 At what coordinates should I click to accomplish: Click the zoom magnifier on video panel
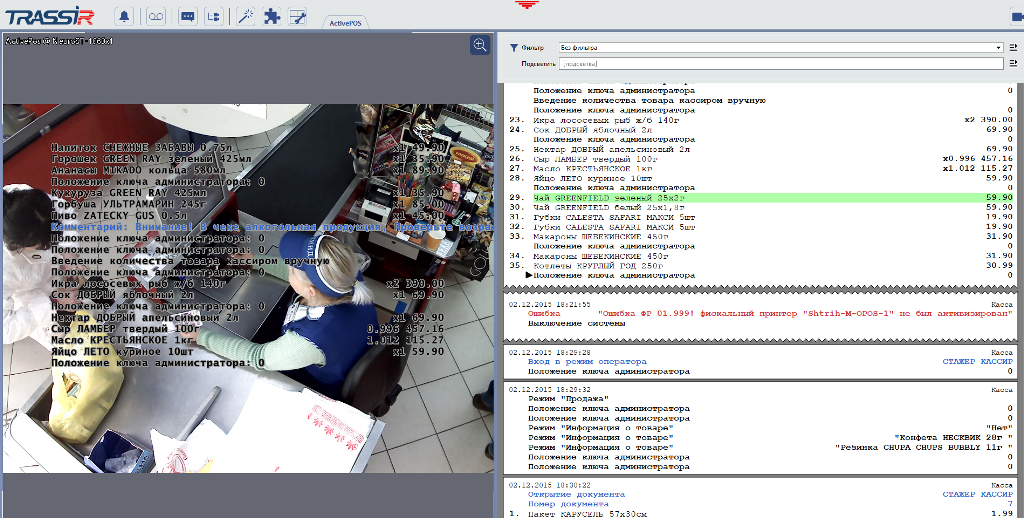point(479,44)
